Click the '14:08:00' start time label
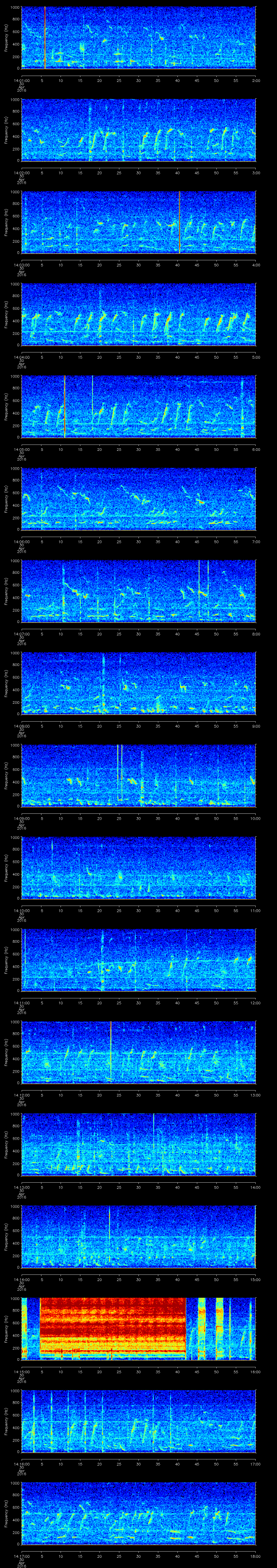 21,726
